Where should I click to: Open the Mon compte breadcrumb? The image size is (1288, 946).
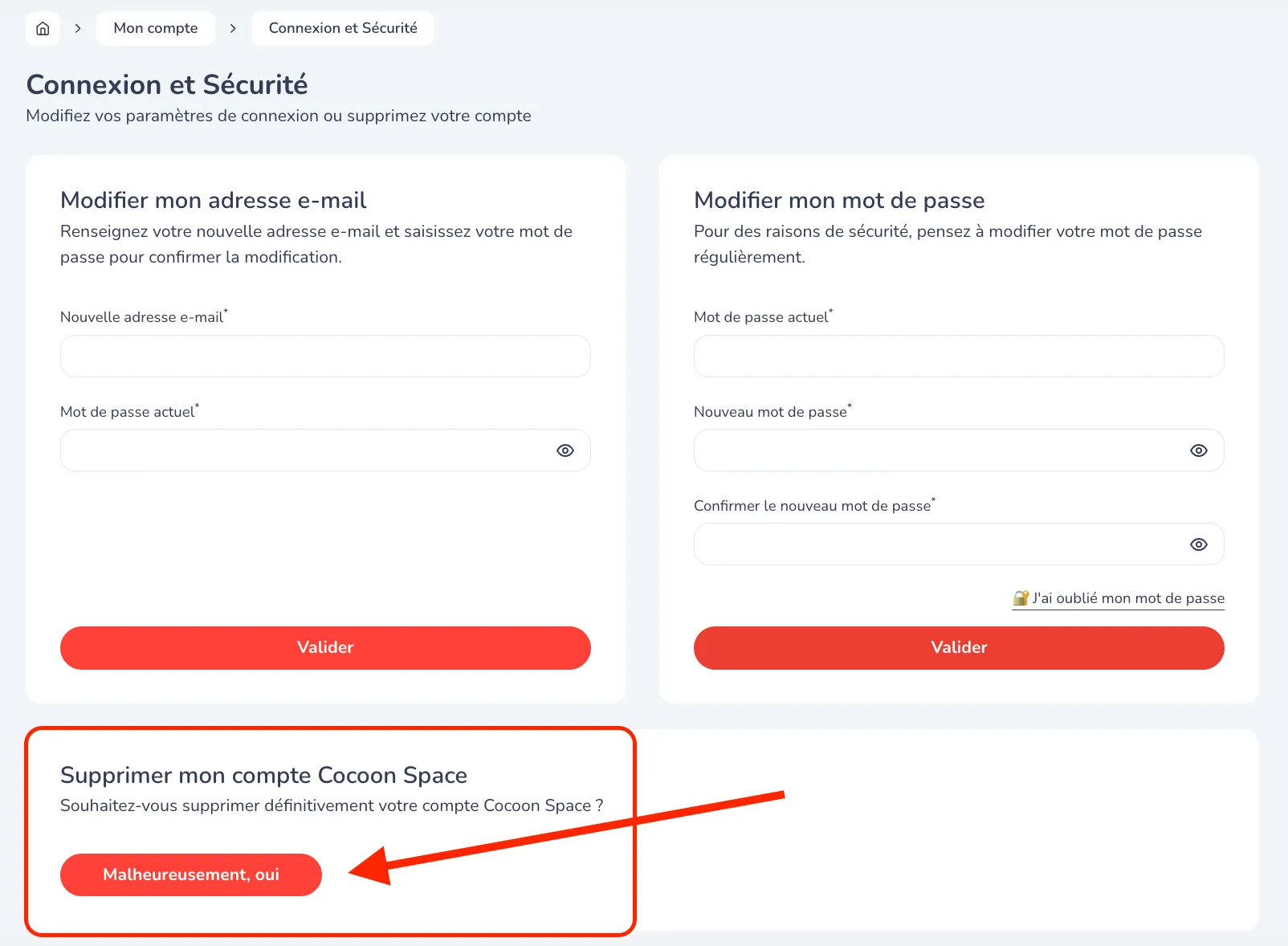pyautogui.click(x=156, y=28)
